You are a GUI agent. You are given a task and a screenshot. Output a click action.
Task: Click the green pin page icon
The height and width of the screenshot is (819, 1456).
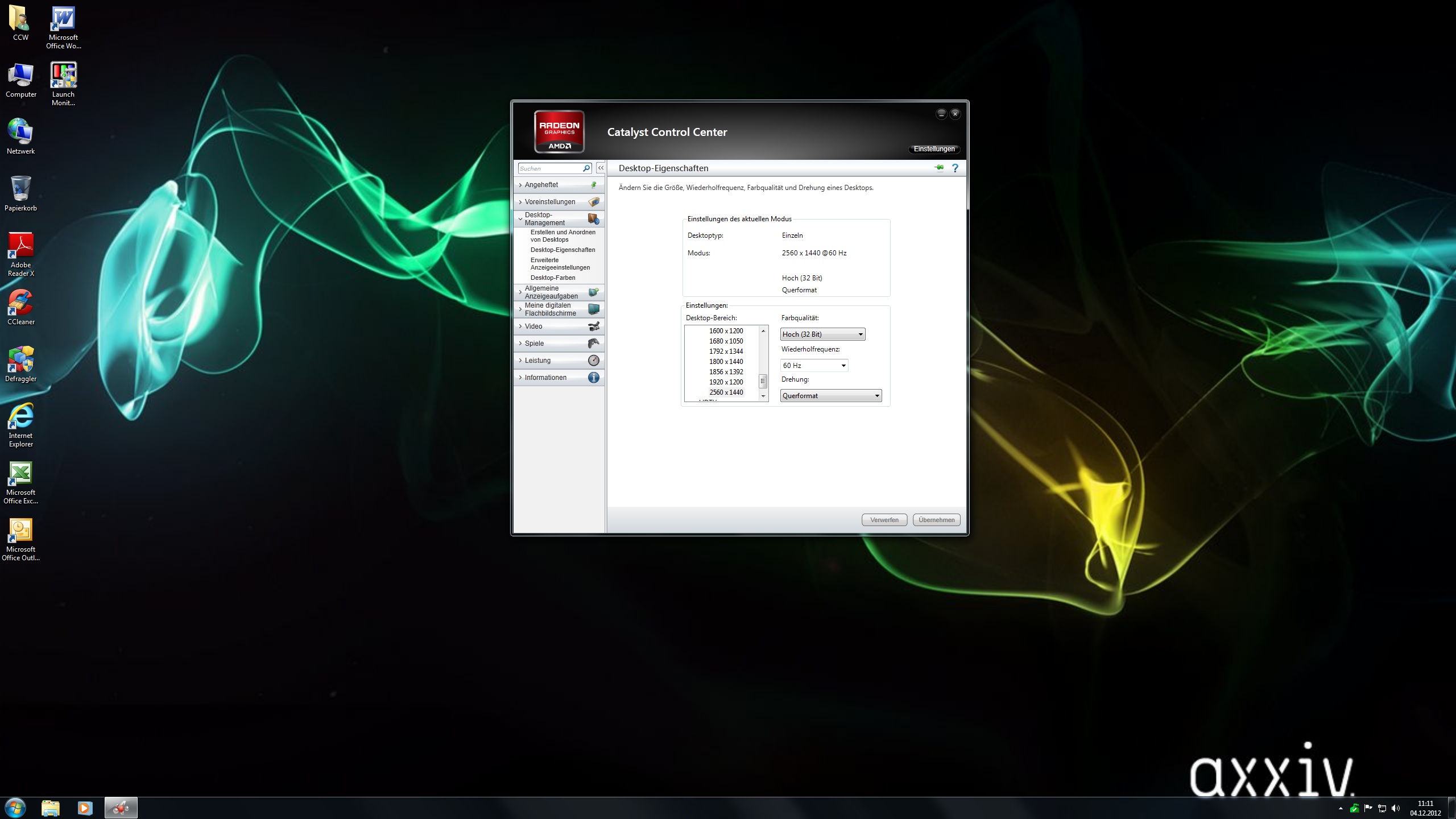pos(939,168)
